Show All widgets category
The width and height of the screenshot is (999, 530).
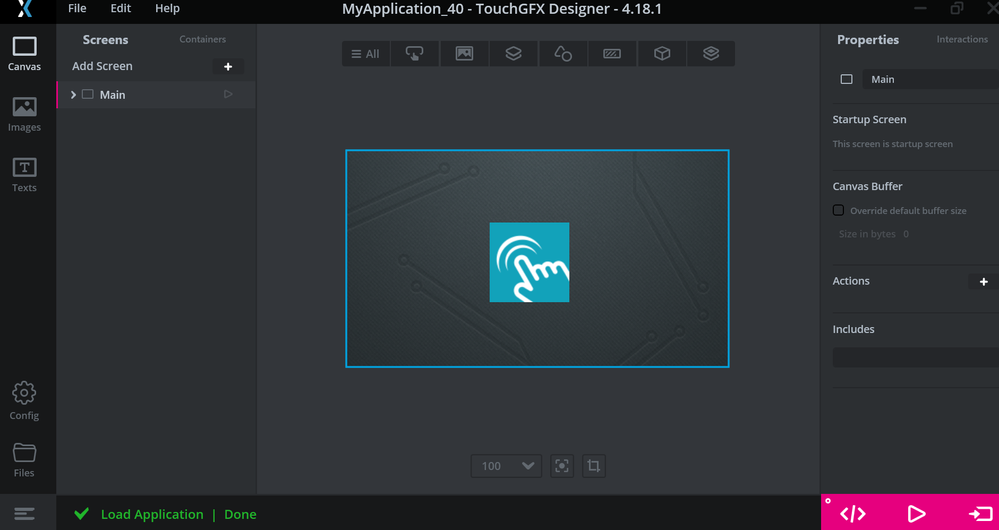366,54
